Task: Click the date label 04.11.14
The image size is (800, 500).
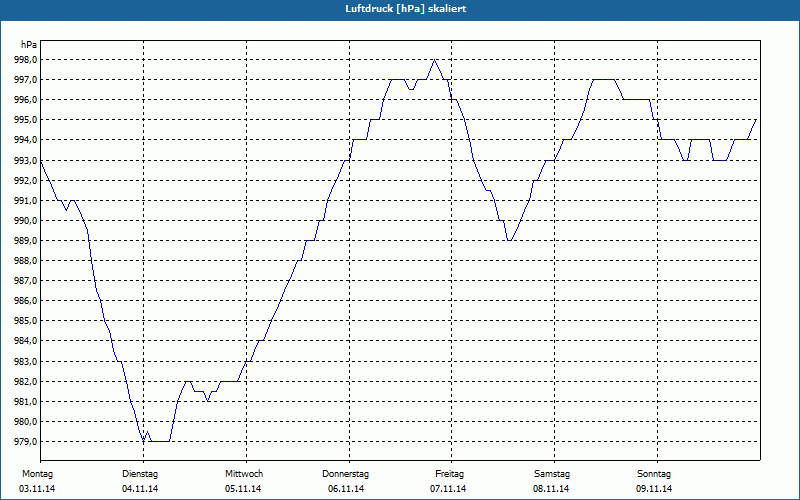Action: [140, 489]
